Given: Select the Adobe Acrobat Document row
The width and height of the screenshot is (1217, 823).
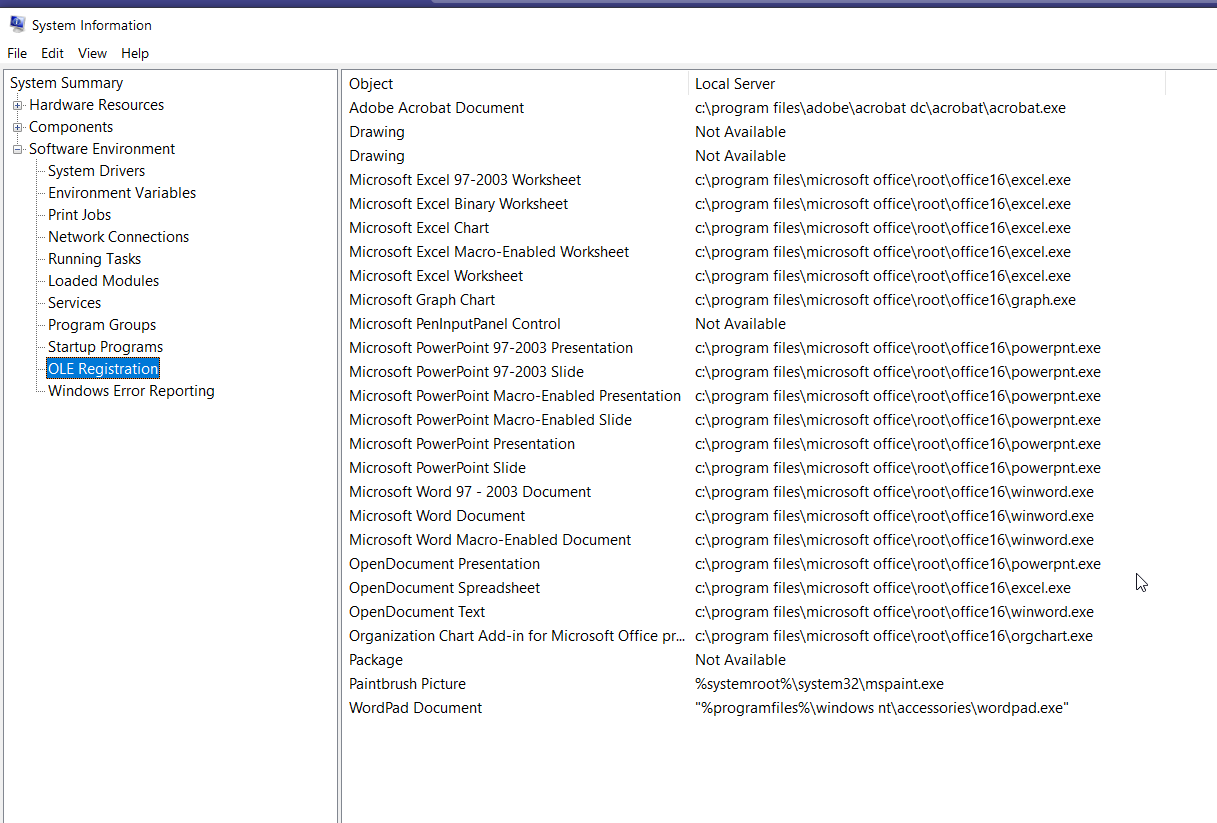Looking at the screenshot, I should click(436, 108).
